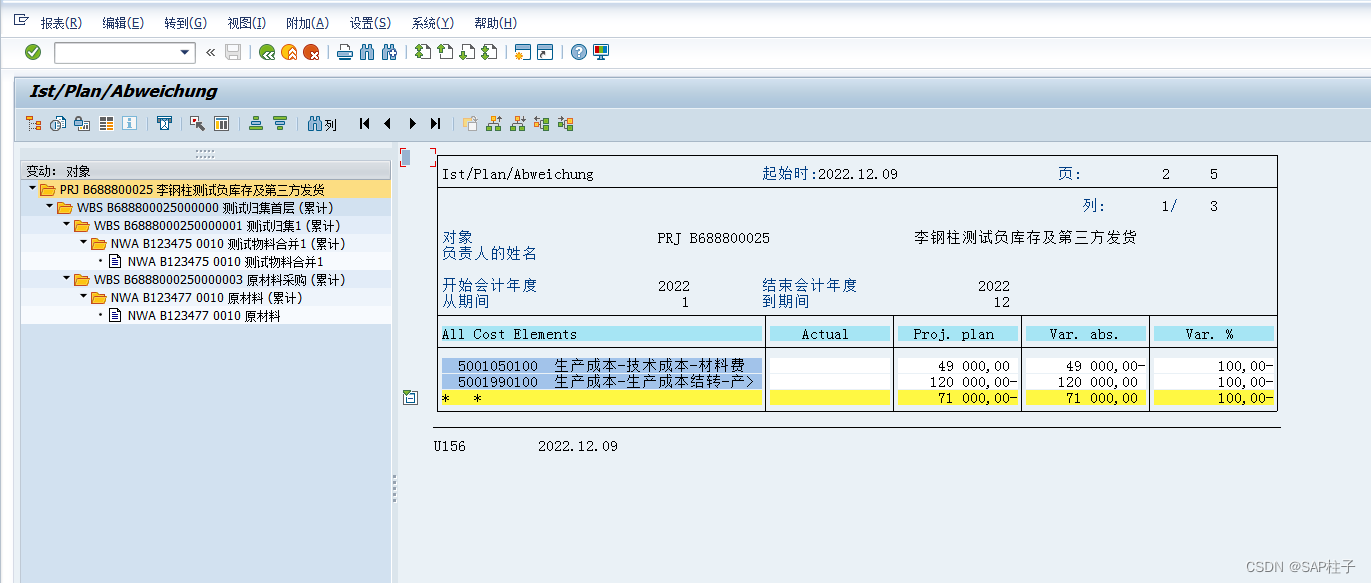Click the Print icon

(x=344, y=52)
